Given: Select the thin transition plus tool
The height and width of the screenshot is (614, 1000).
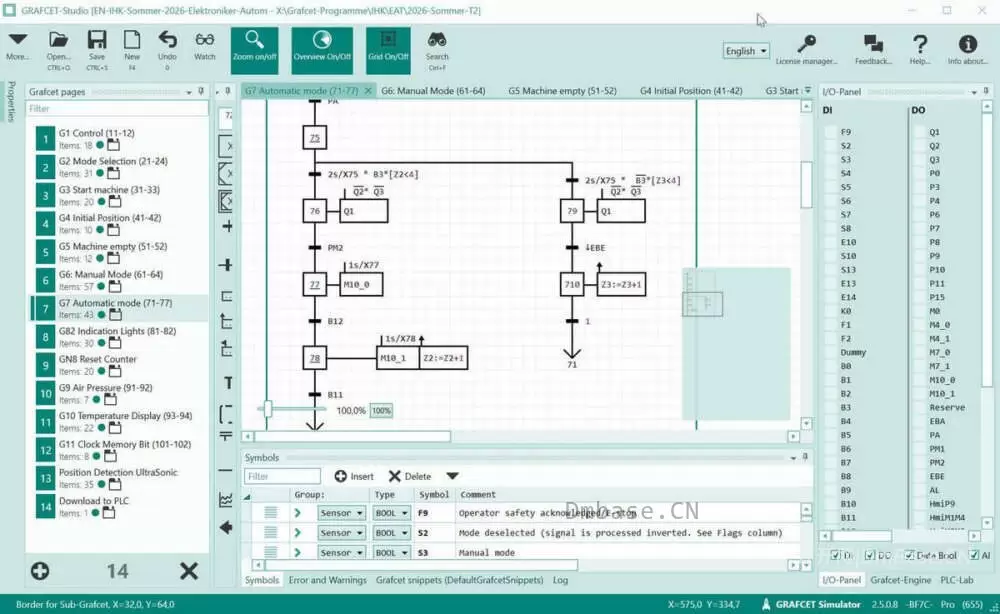Looking at the screenshot, I should [227, 226].
